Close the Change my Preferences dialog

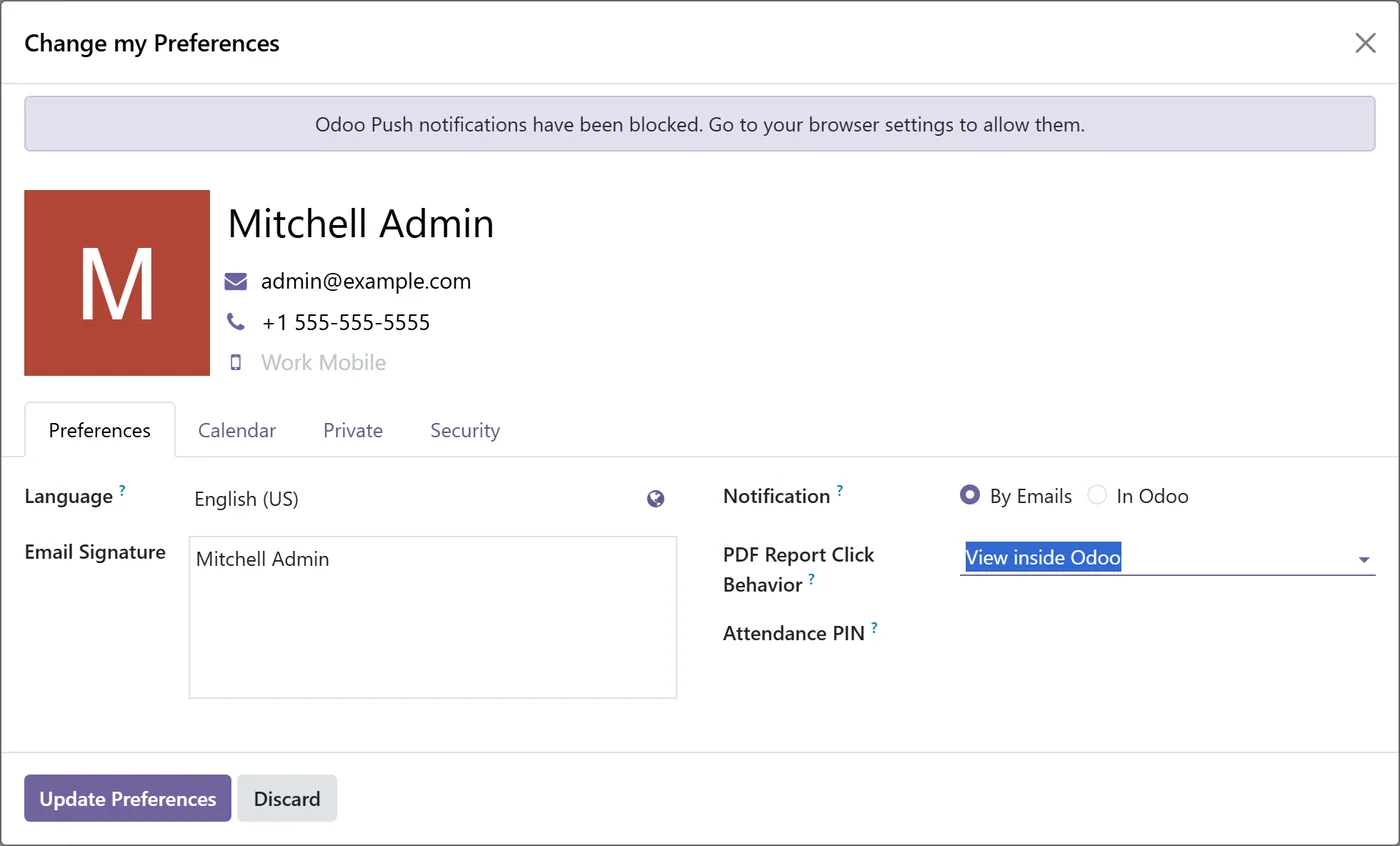tap(1365, 43)
